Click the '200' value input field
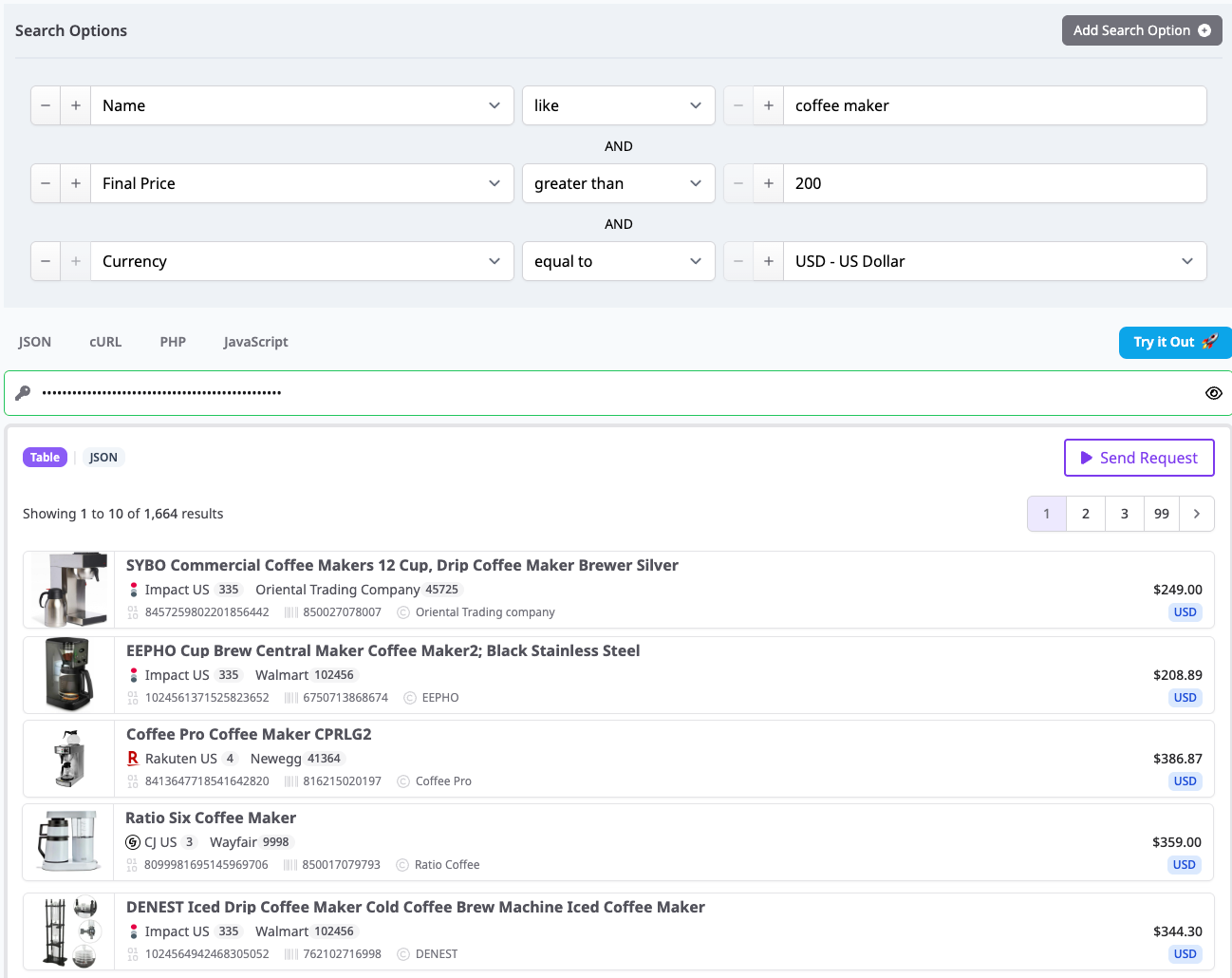1232x978 pixels. pyautogui.click(x=995, y=183)
